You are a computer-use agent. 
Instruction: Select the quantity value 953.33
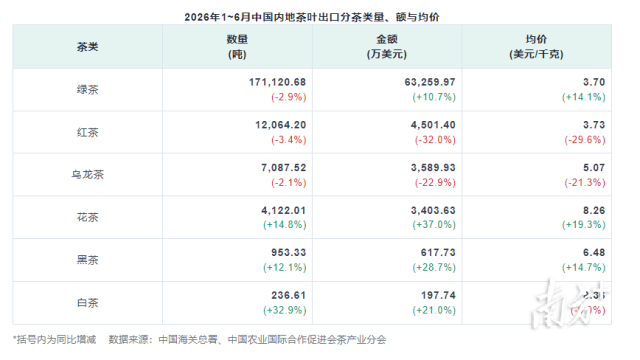(289, 253)
